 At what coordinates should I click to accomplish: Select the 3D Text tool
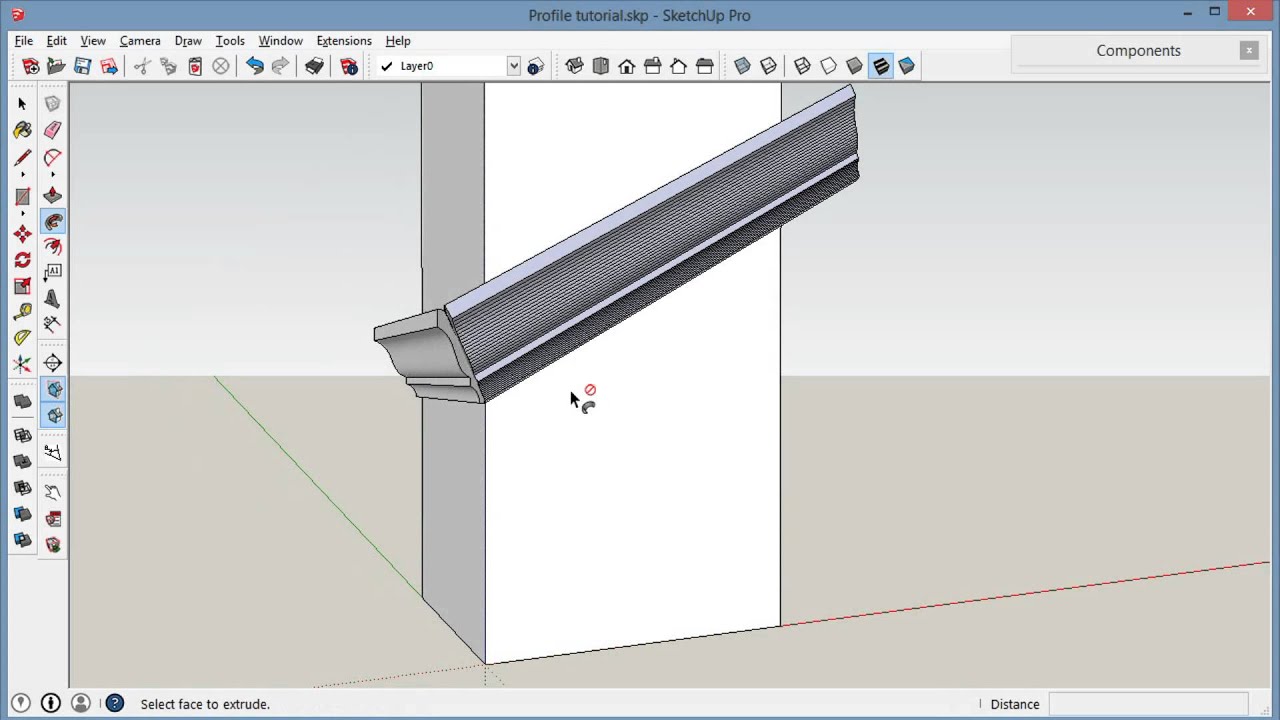(53, 299)
